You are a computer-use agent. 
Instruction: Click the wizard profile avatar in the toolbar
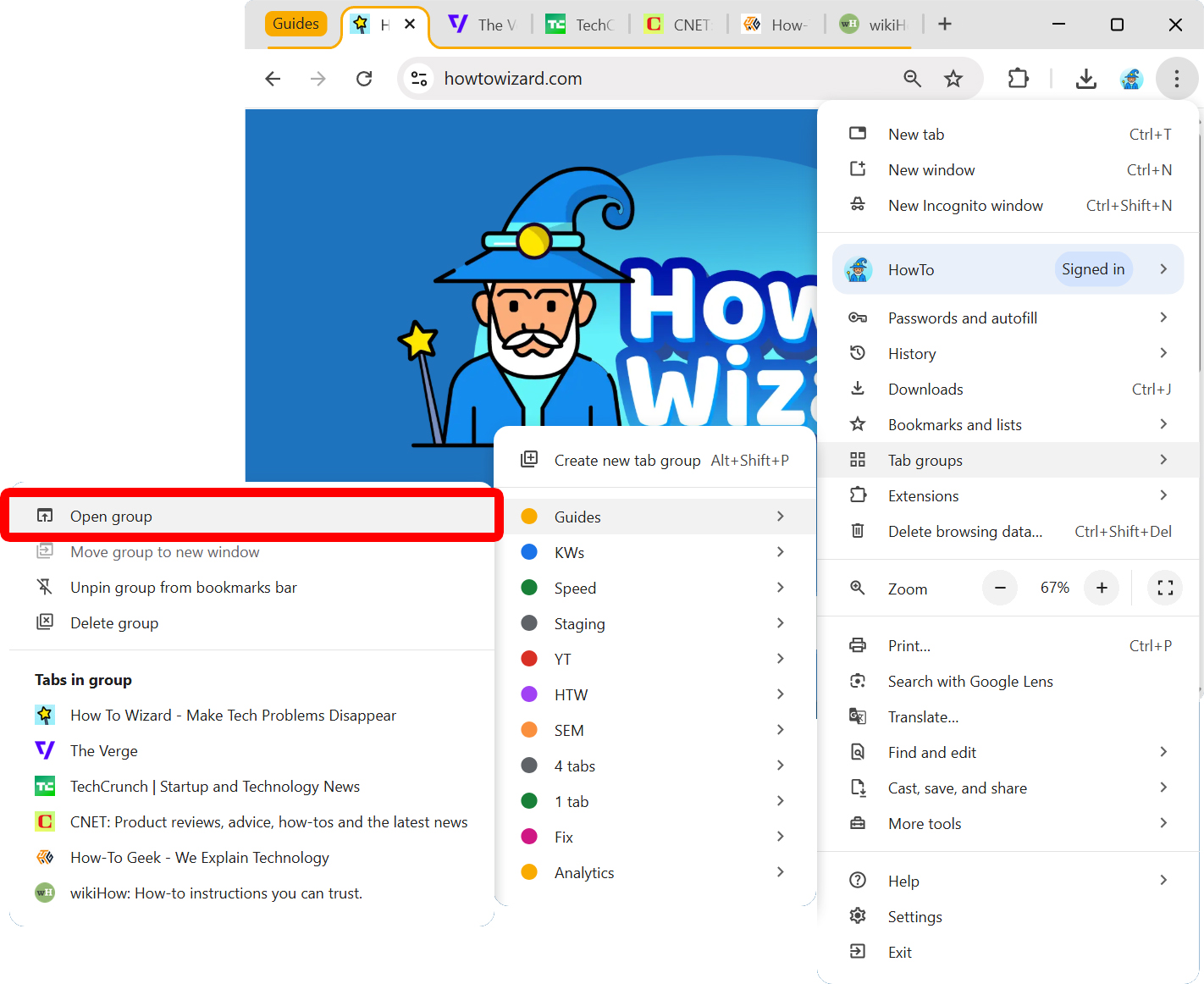click(1131, 78)
